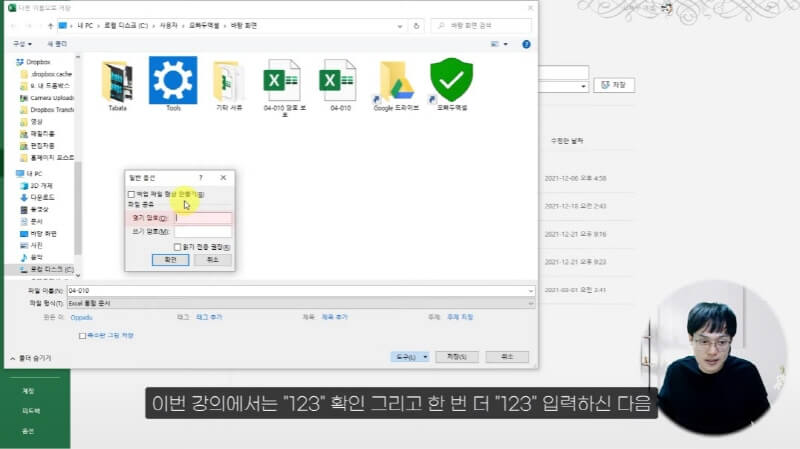The image size is (800, 449).
Task: Check the read-only recommended checkbox
Action: click(178, 247)
